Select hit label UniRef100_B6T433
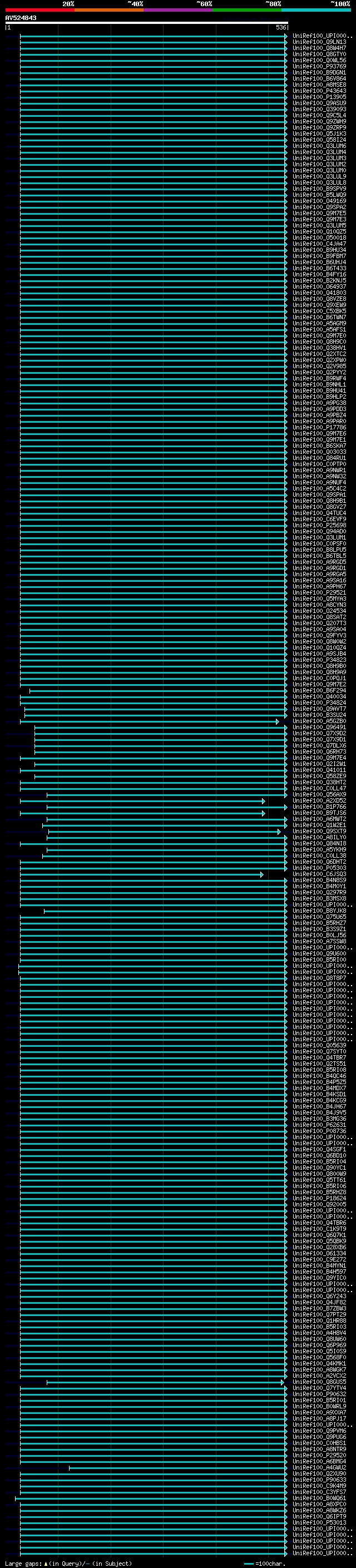The image size is (356, 1568). (319, 269)
